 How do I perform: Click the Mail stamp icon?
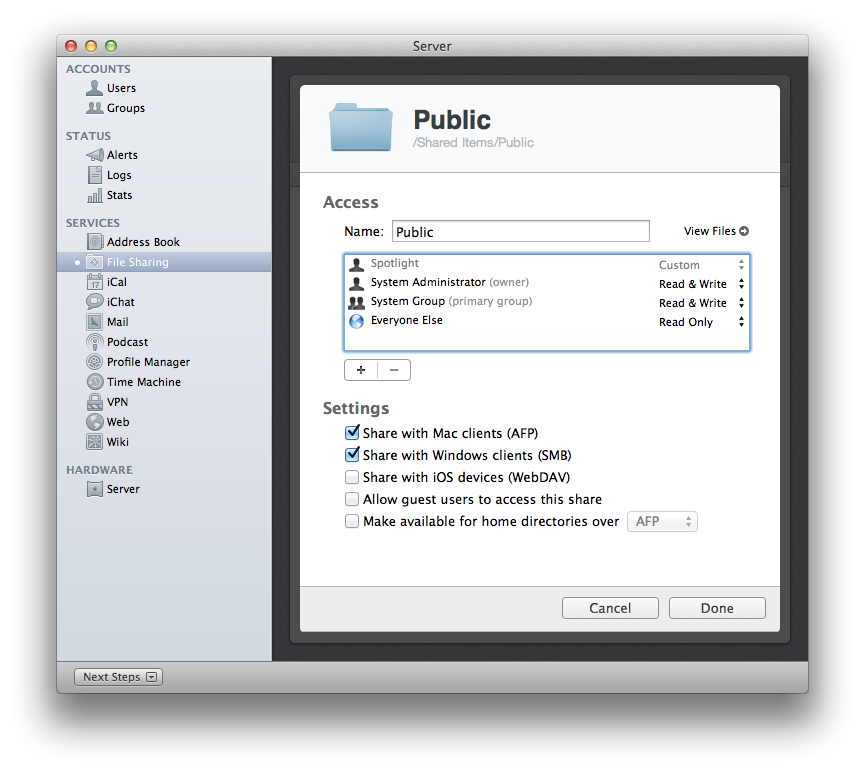(94, 322)
